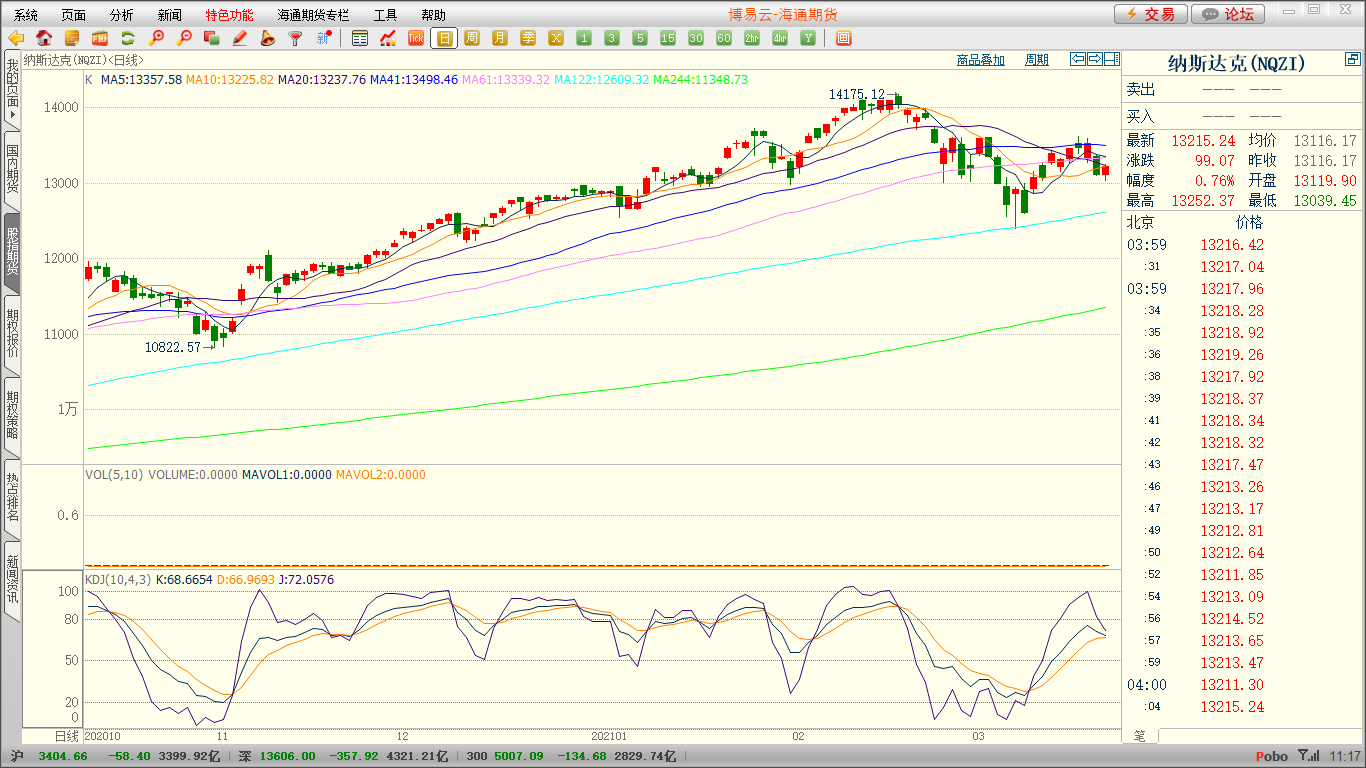Click signal strength icon in status bar
This screenshot has height=768, width=1366.
pyautogui.click(x=1308, y=757)
